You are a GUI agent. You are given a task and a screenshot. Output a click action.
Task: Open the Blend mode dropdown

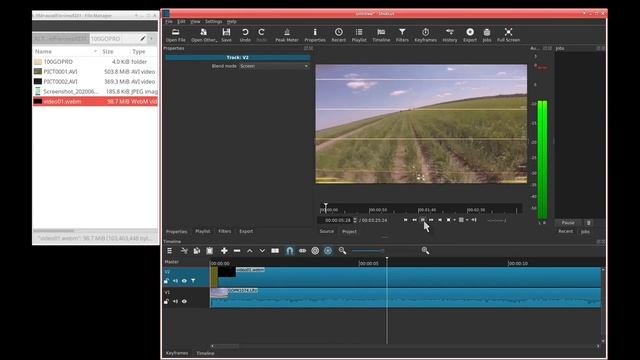coord(273,66)
